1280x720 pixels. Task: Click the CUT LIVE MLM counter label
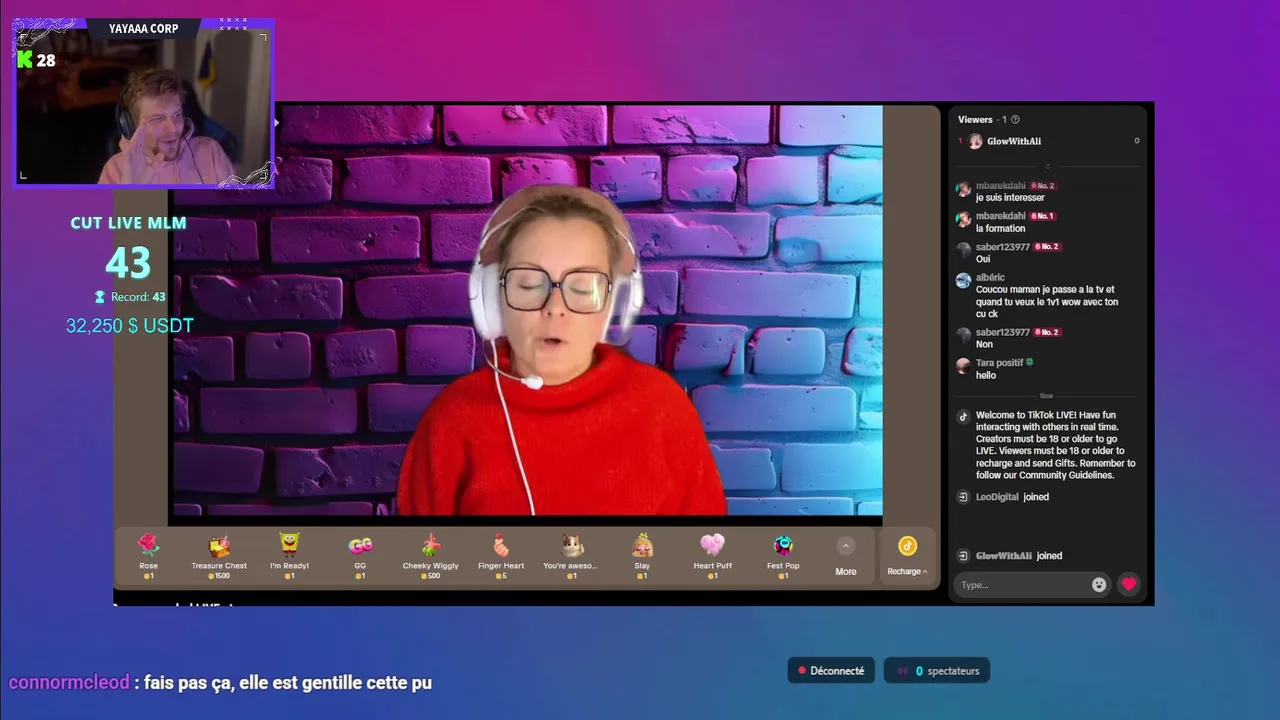(128, 223)
